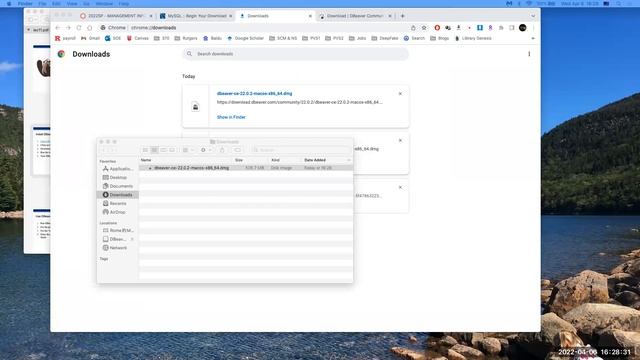Viewport: 640px width, 360px height.
Task: Open Downloads page more actions menu
Action: point(529,54)
